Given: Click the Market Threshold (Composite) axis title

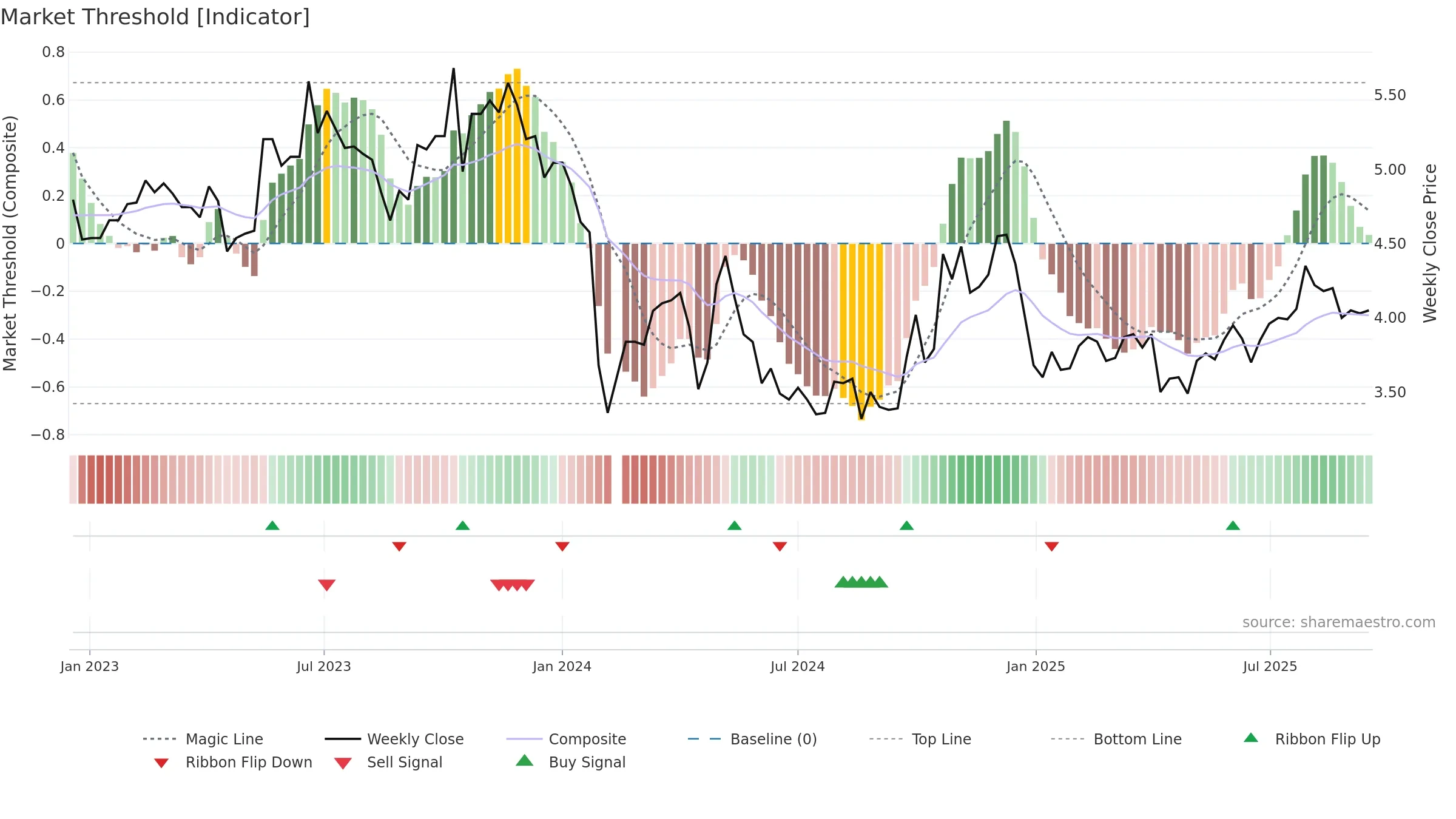Looking at the screenshot, I should pyautogui.click(x=10, y=243).
